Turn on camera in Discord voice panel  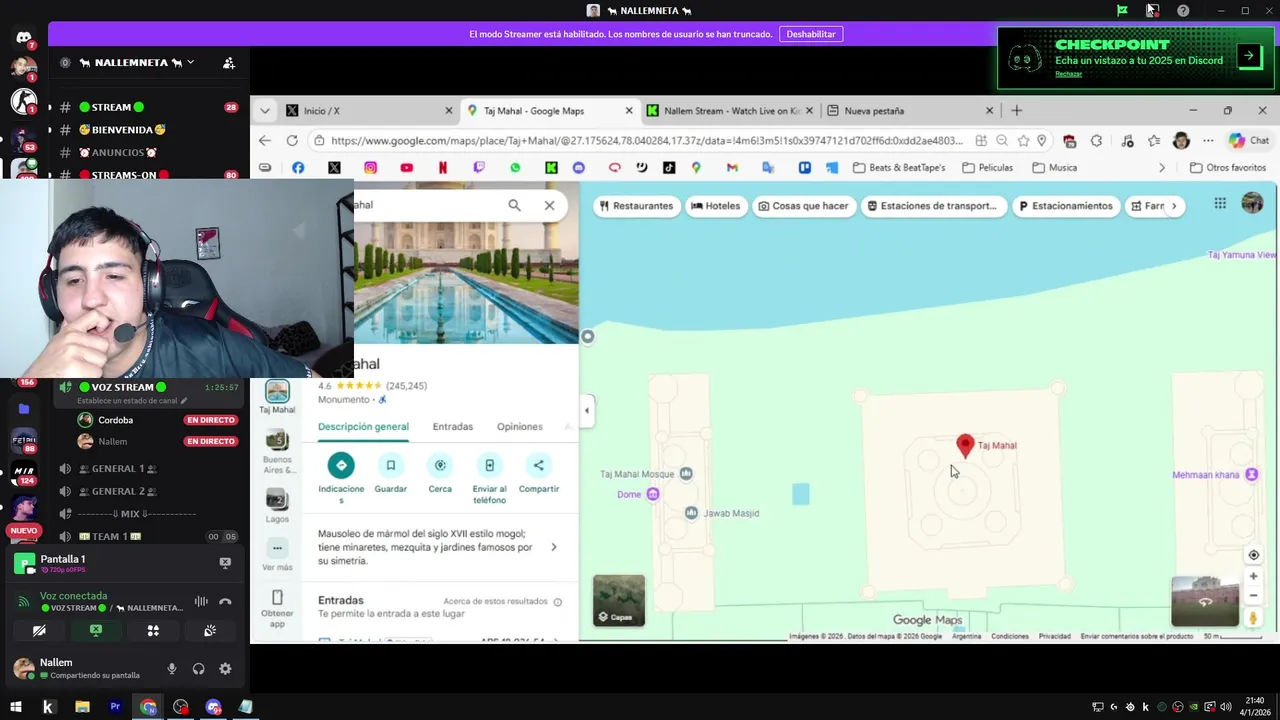click(x=39, y=631)
